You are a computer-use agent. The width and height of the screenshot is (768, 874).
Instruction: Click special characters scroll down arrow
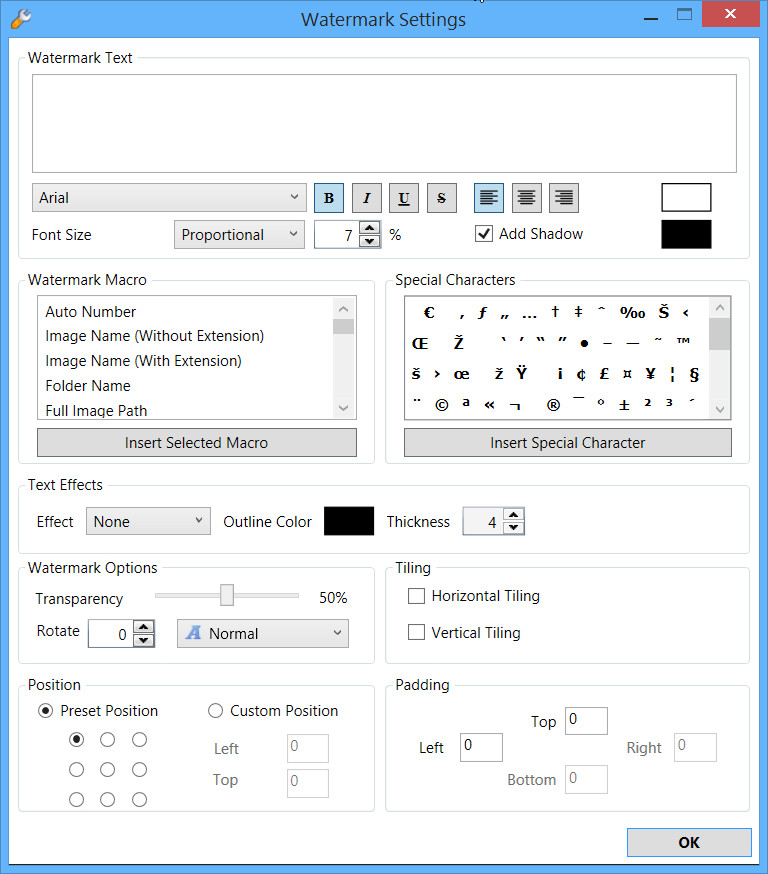click(x=720, y=409)
